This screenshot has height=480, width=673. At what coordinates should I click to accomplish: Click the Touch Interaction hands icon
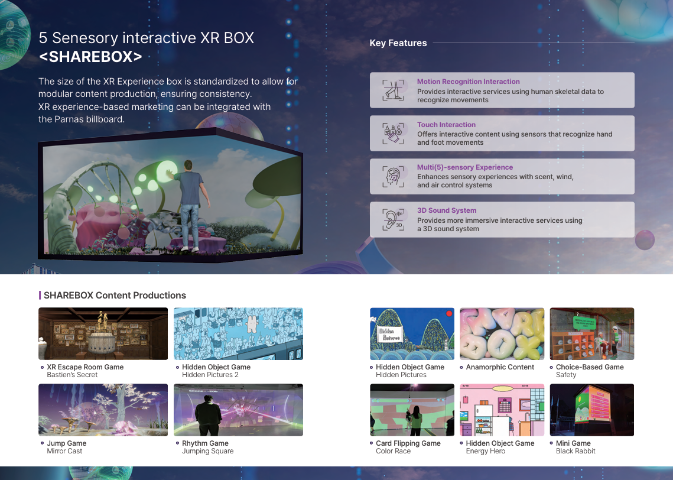[393, 133]
